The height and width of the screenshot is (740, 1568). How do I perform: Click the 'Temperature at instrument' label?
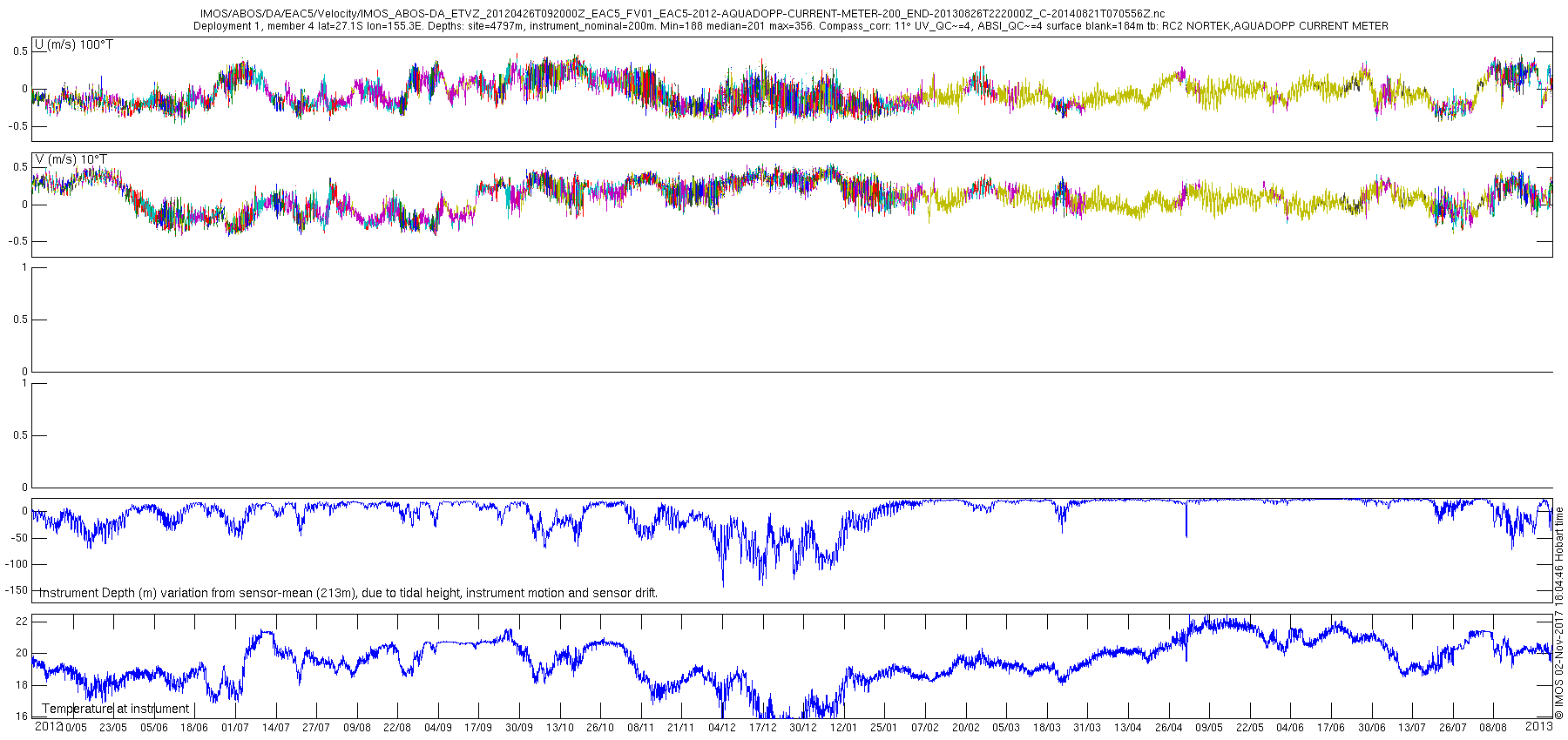[x=116, y=709]
